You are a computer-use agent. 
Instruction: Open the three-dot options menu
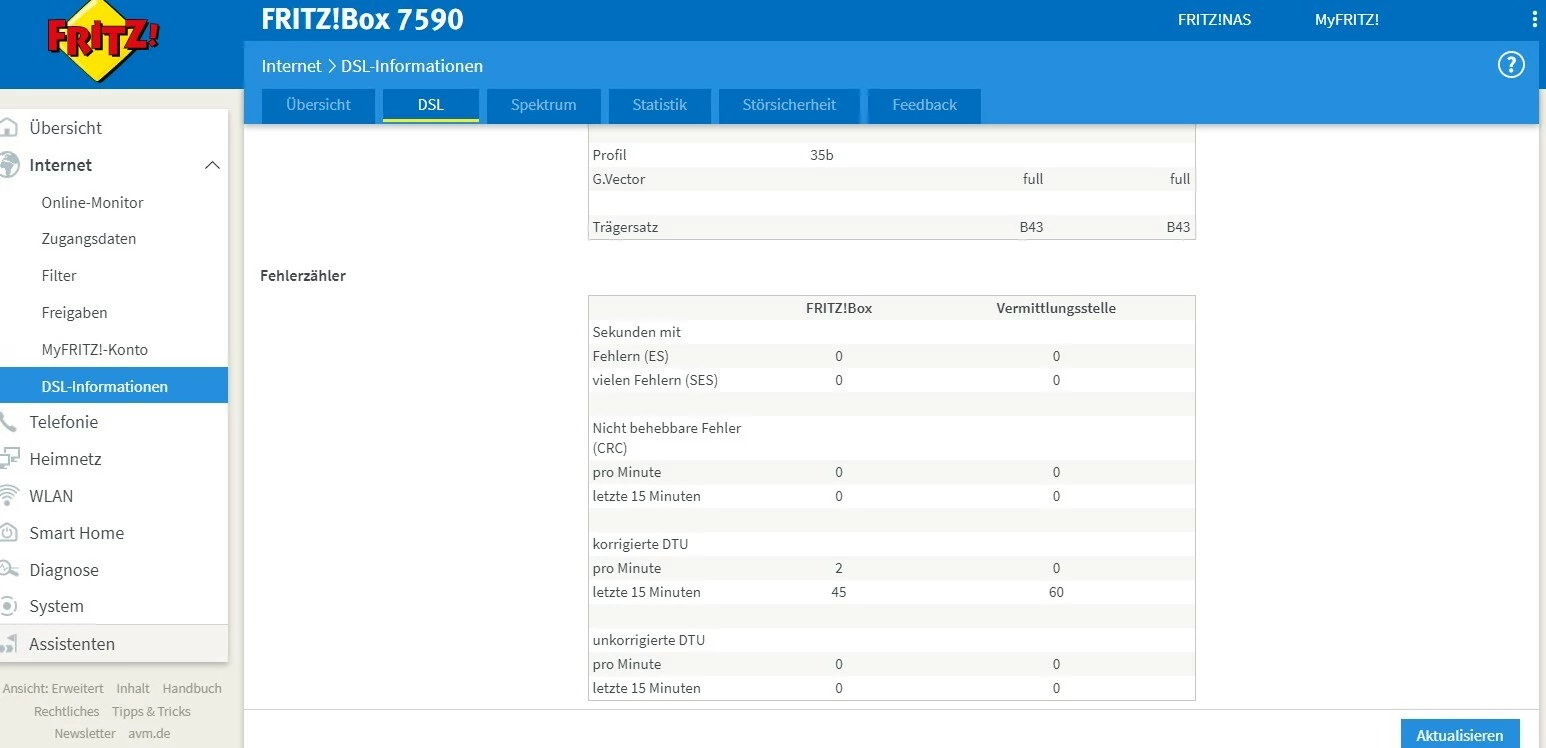point(1535,20)
